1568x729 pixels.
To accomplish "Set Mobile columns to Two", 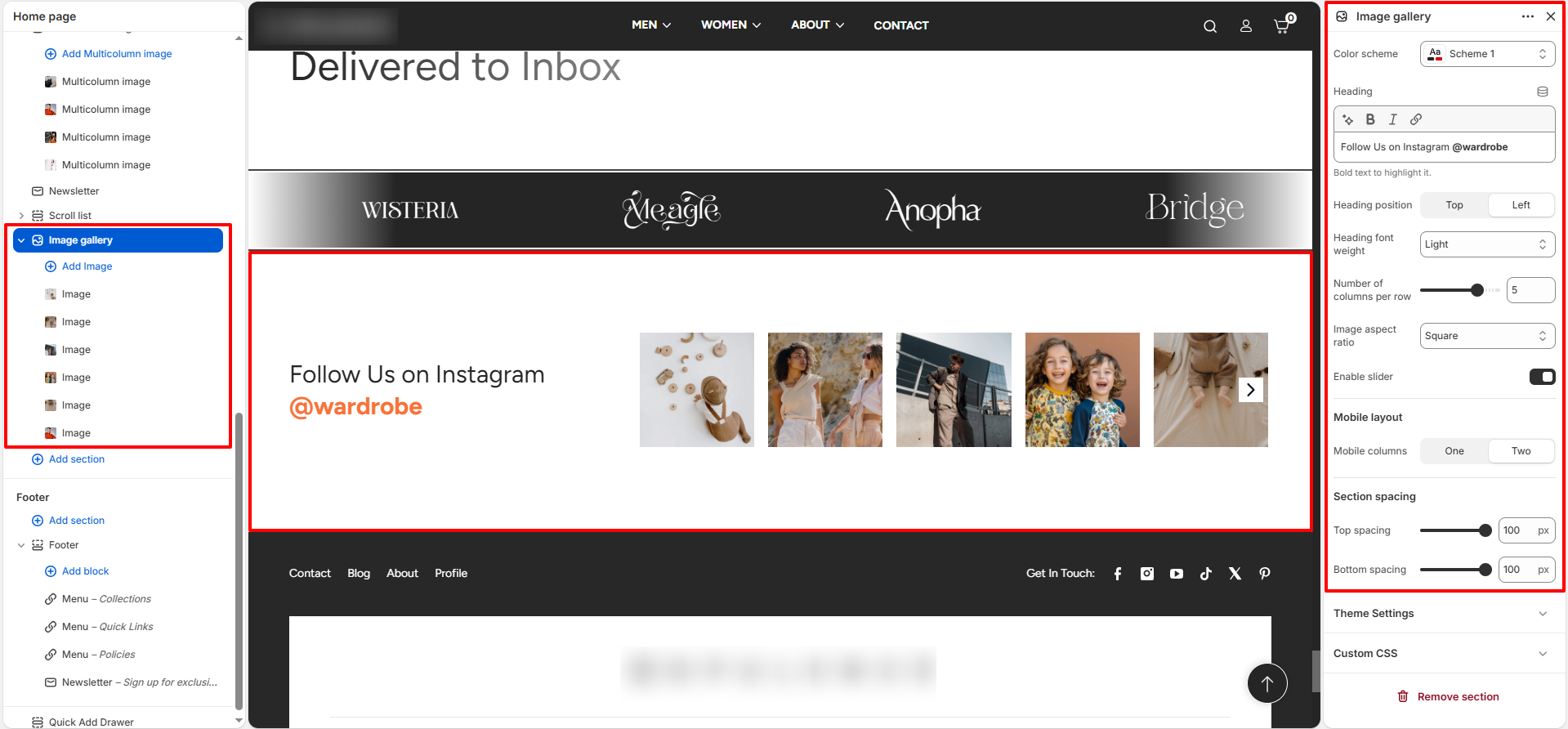I will 1521,451.
